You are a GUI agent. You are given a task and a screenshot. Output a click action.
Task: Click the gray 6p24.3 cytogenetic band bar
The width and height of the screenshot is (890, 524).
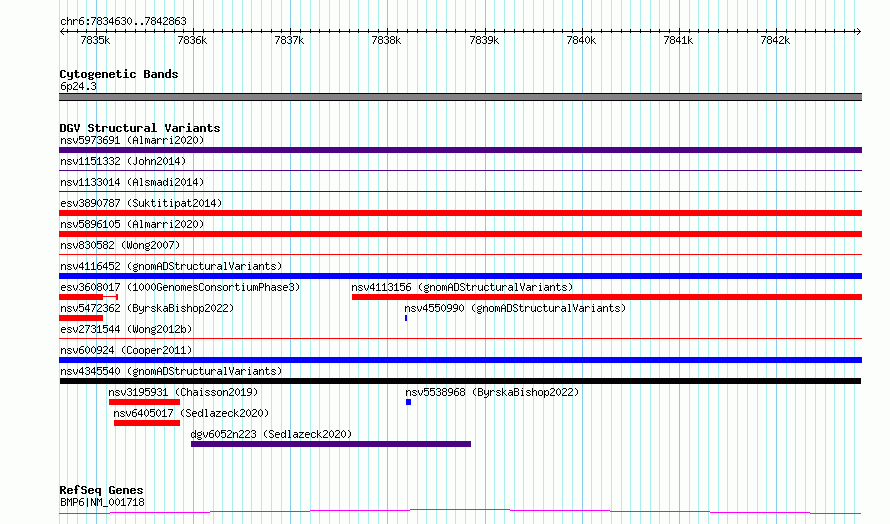click(x=460, y=97)
